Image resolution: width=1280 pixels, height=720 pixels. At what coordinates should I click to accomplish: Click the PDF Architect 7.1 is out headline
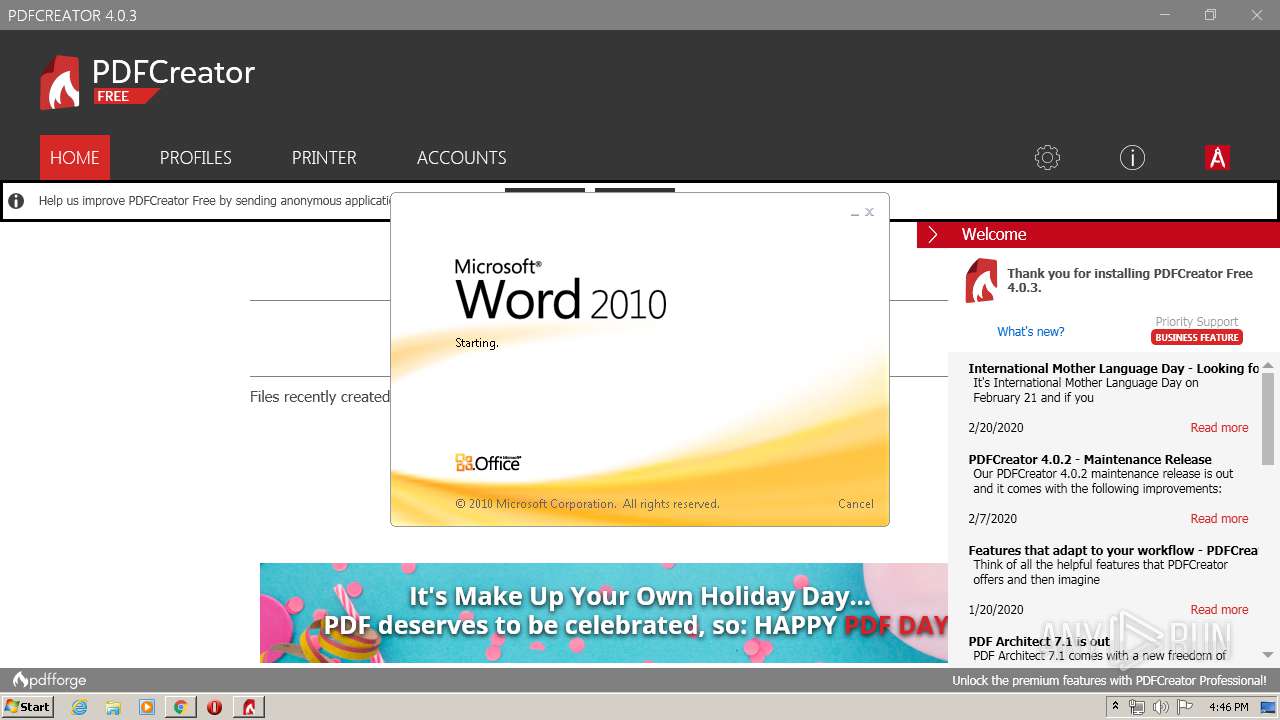[1039, 641]
